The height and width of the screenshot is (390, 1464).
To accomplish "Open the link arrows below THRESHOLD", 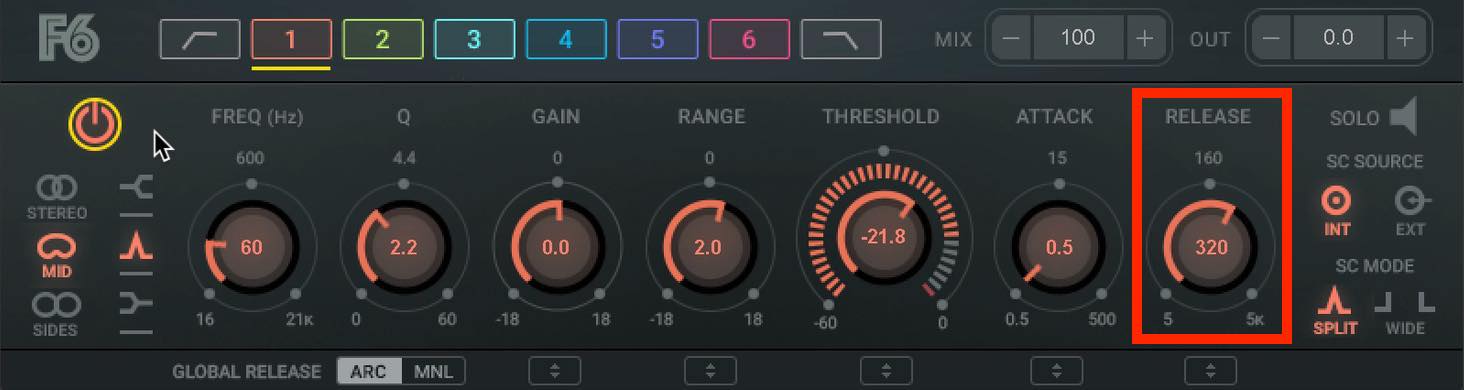I will pos(886,371).
